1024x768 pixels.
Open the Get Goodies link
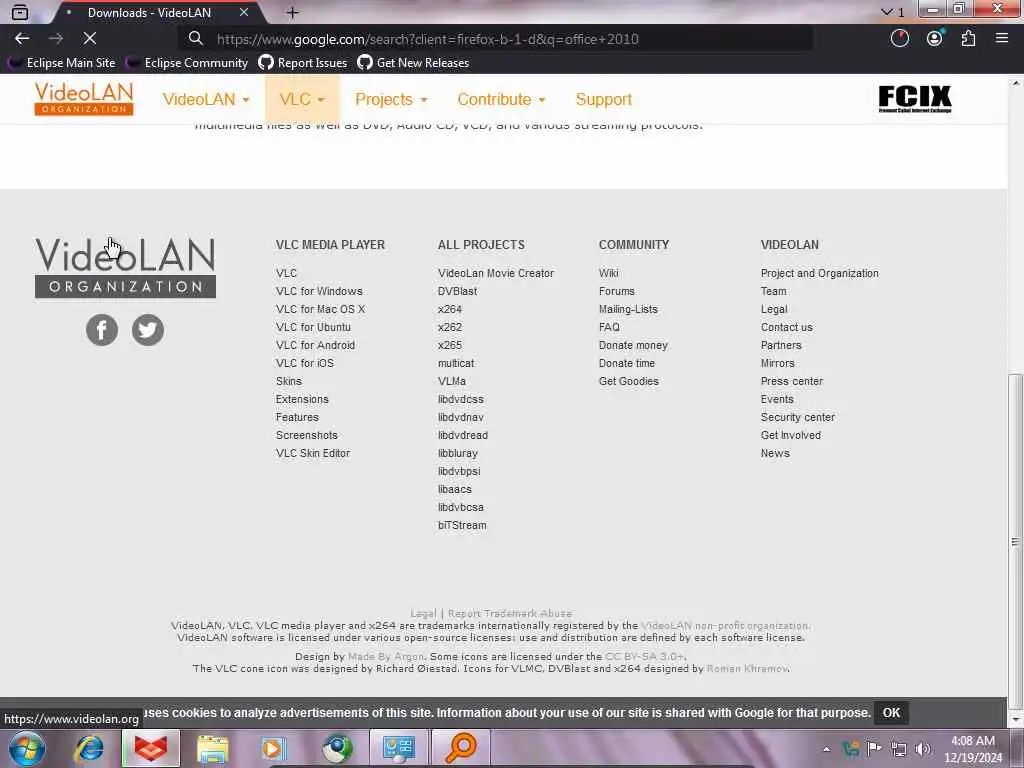click(628, 381)
